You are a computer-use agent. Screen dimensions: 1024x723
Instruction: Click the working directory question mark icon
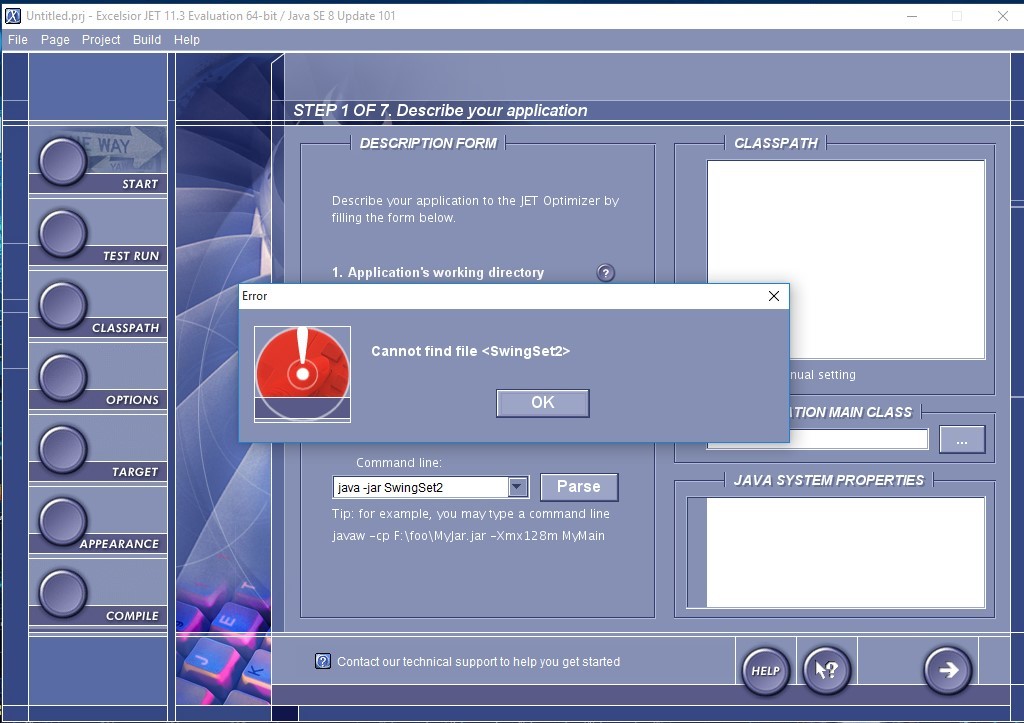tap(605, 273)
